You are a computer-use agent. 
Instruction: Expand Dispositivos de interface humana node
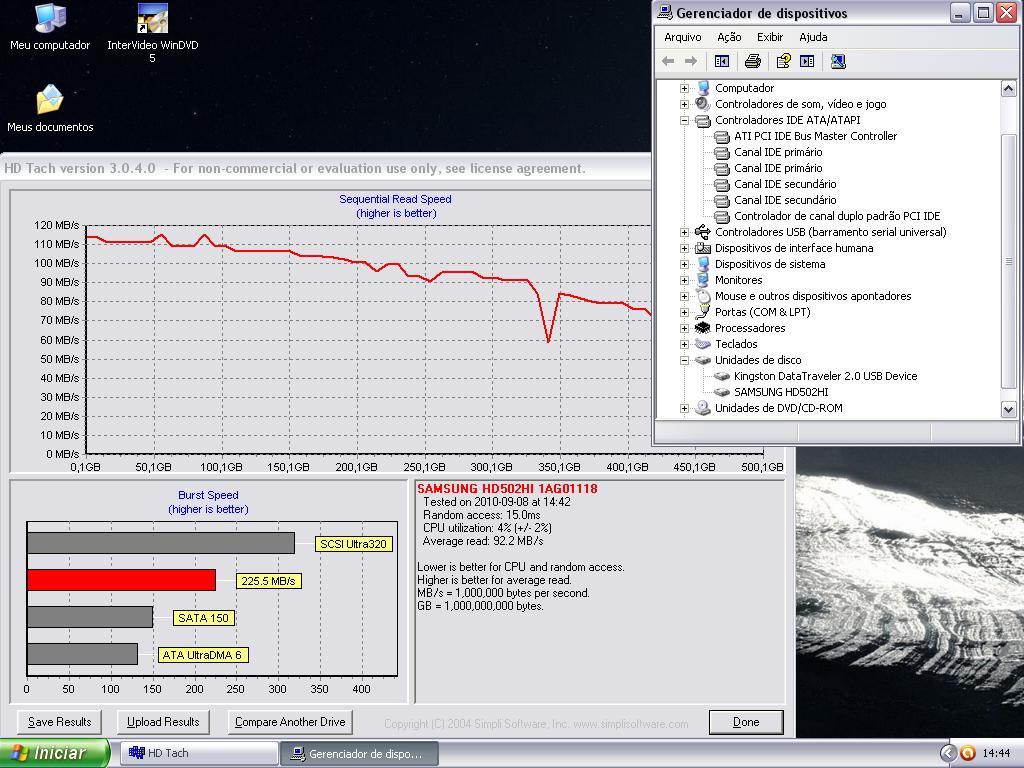click(684, 248)
